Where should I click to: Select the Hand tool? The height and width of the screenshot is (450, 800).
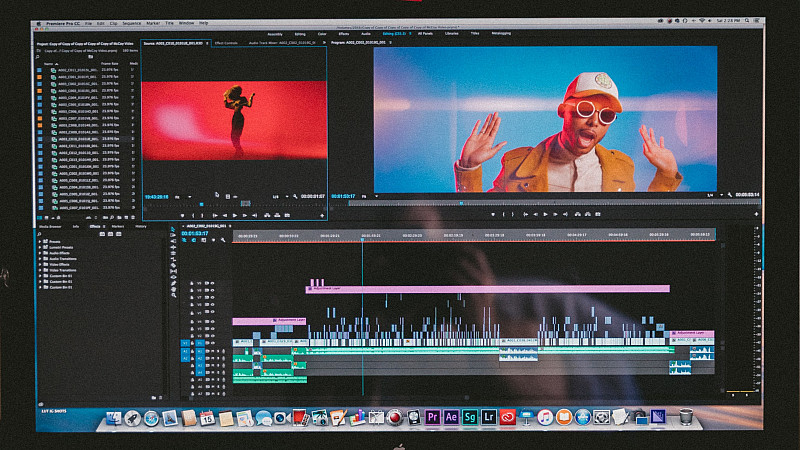(173, 289)
